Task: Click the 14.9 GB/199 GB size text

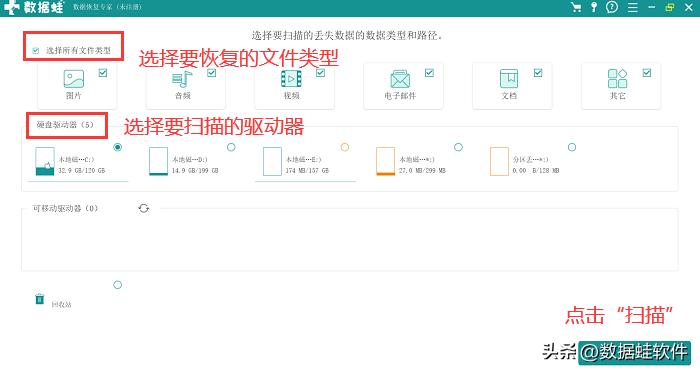Action: (x=195, y=171)
